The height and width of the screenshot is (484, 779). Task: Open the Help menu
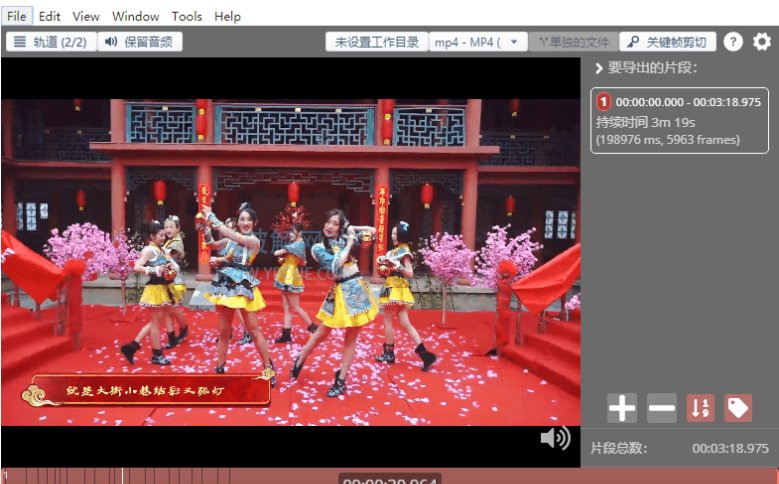(228, 16)
